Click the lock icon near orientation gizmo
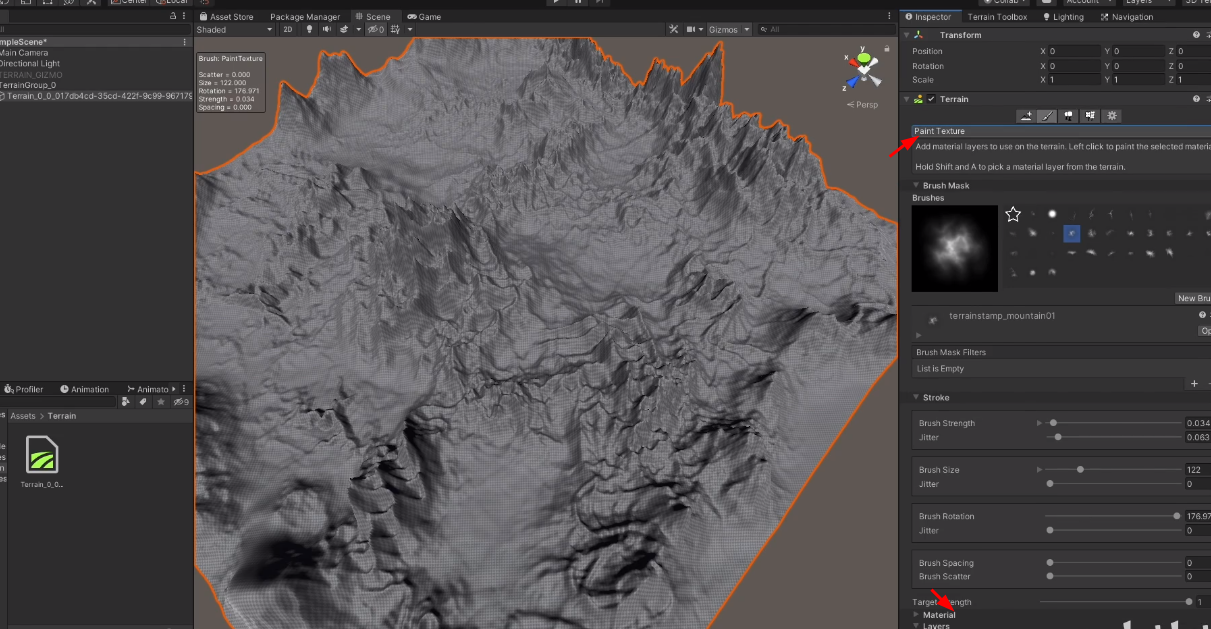This screenshot has width=1211, height=629. pyautogui.click(x=889, y=48)
